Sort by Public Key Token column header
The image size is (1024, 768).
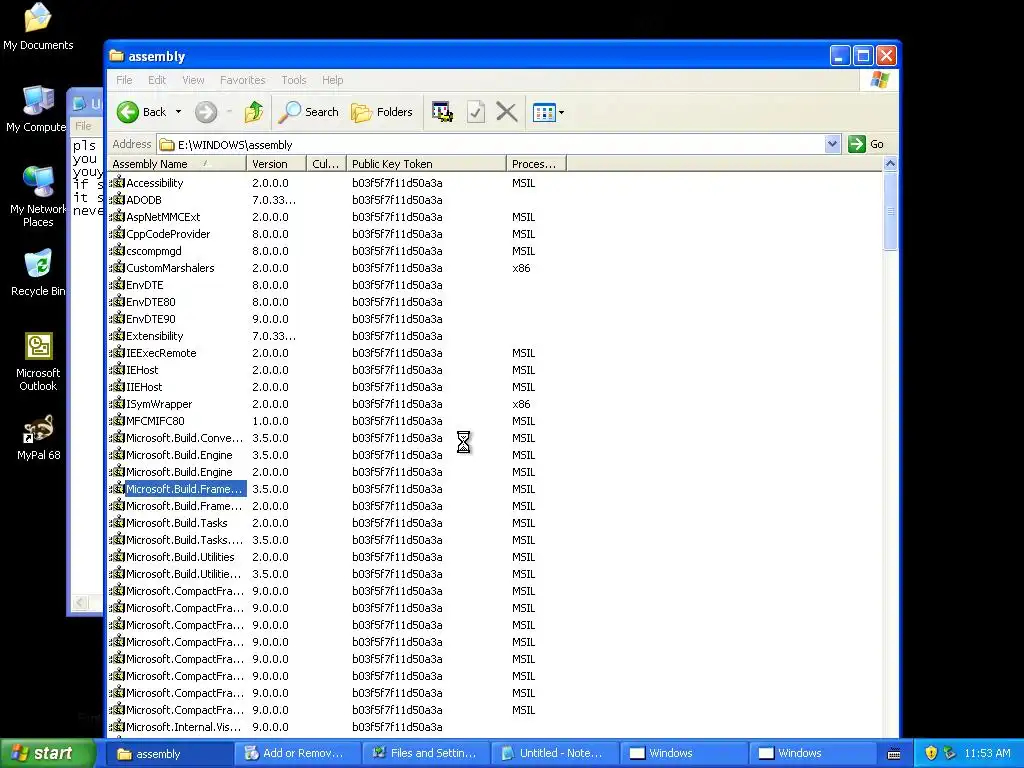(x=426, y=164)
